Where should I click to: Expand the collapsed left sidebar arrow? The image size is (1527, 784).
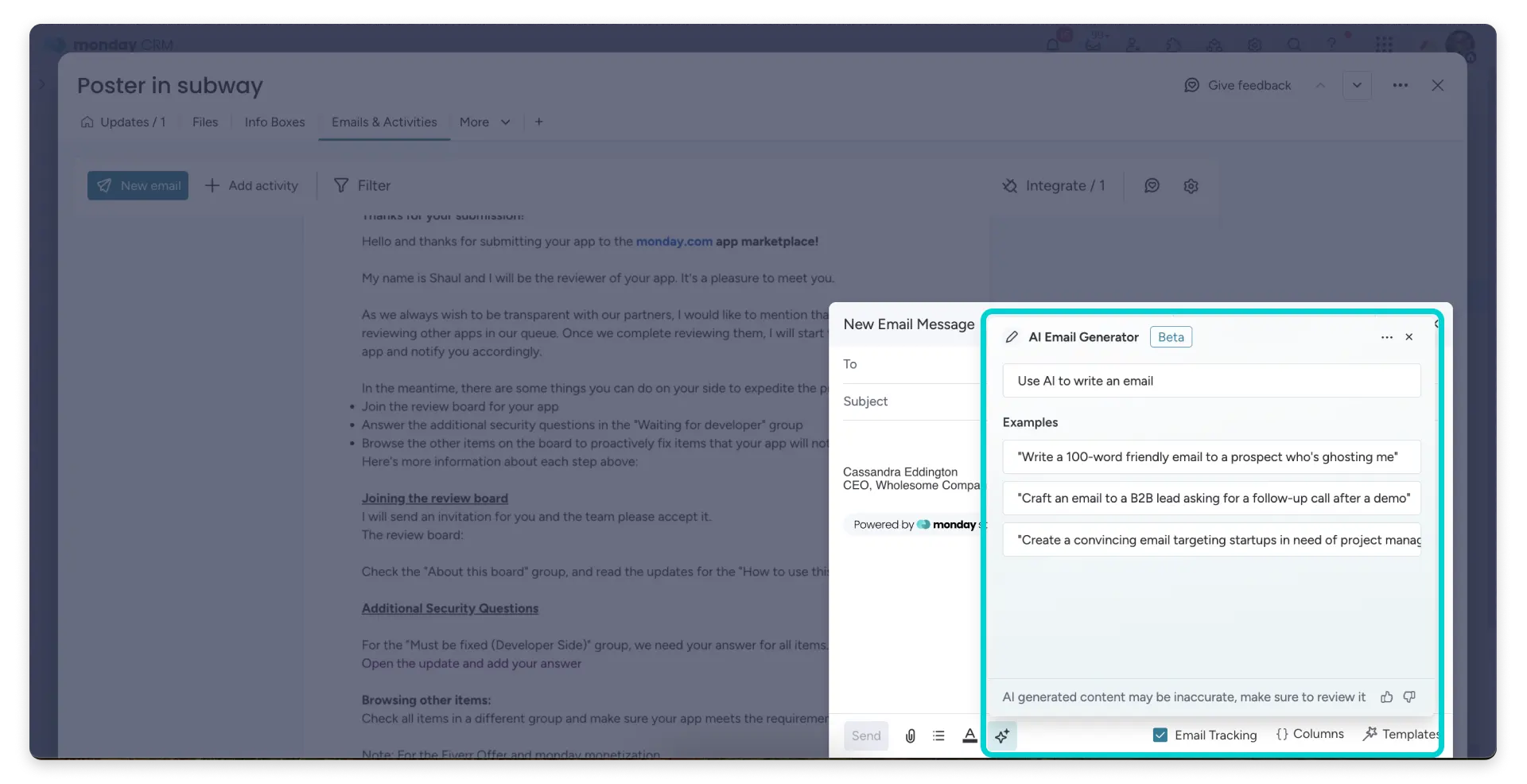tap(42, 83)
